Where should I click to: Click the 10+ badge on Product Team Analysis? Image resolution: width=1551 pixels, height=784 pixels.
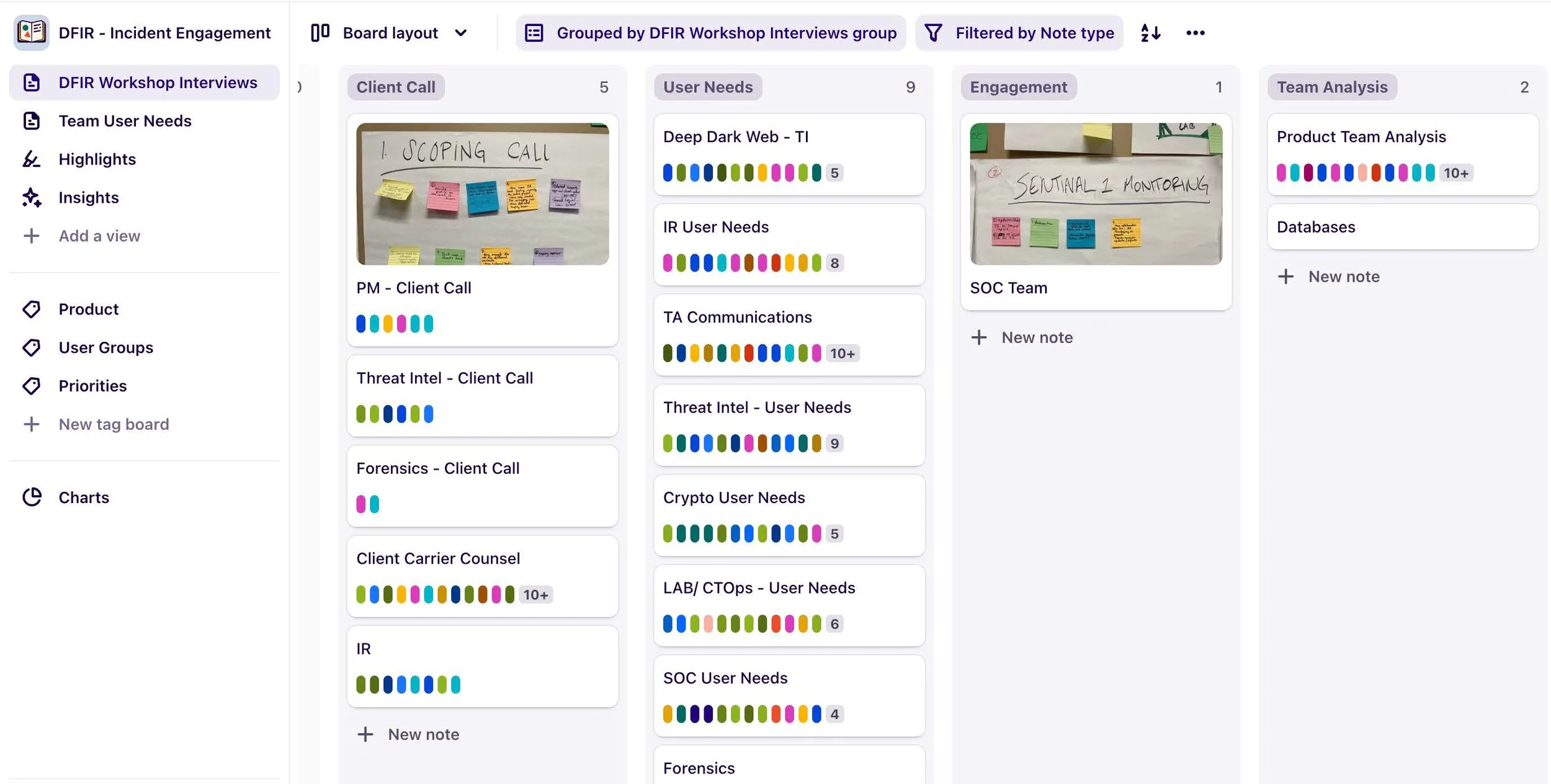(x=1455, y=173)
